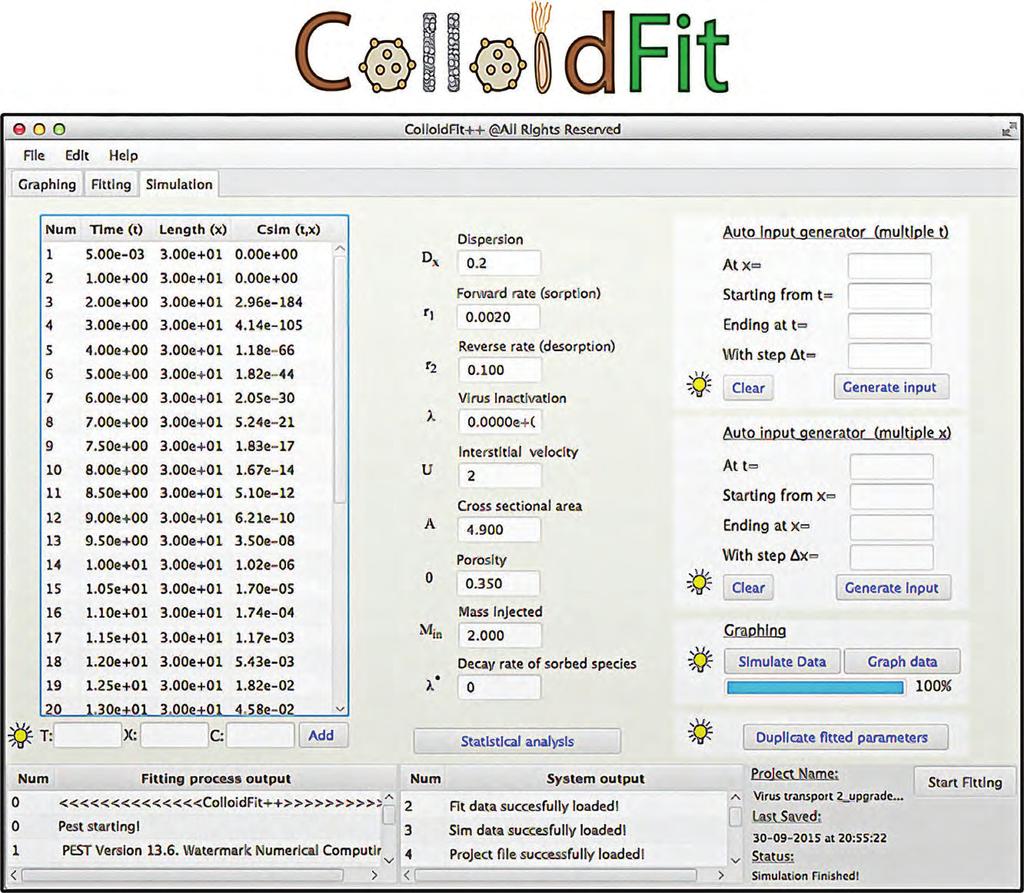Click the T: entry field
The width and height of the screenshot is (1024, 893).
(x=88, y=736)
